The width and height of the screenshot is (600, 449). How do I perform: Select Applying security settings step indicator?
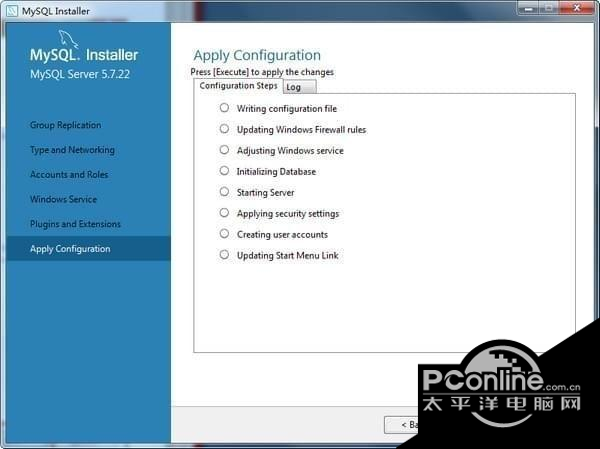click(224, 212)
